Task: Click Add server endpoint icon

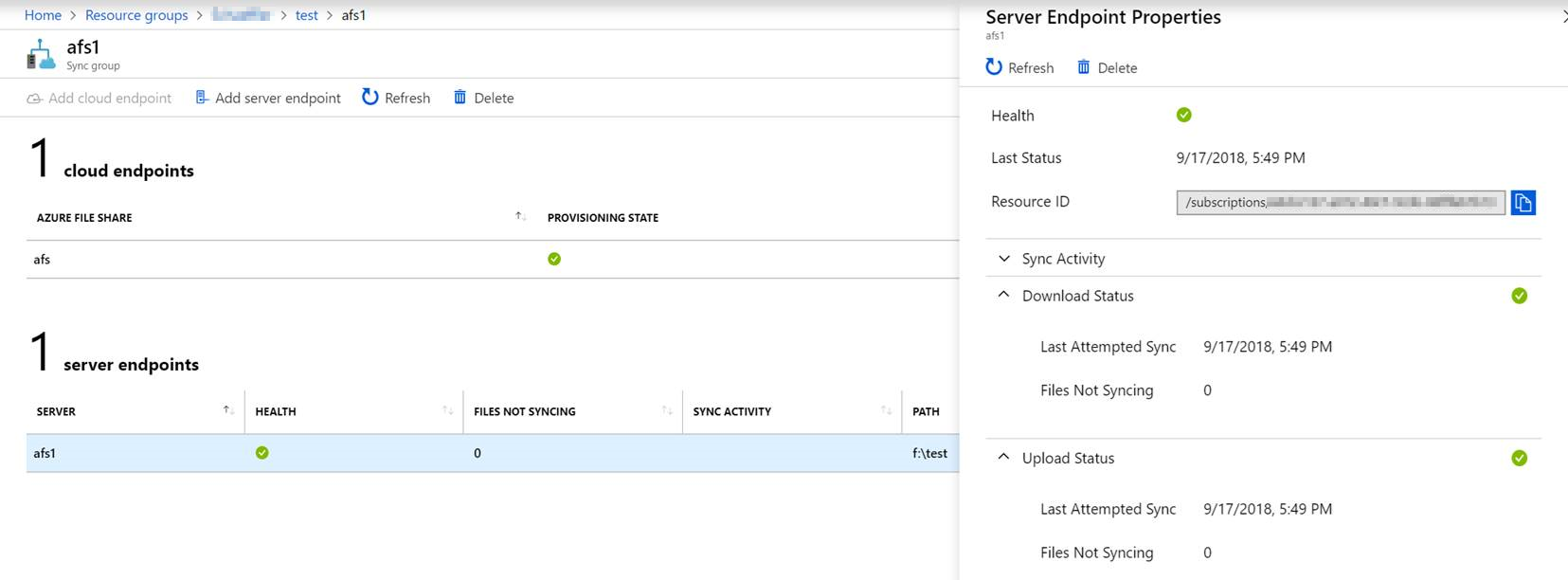Action: [x=202, y=97]
